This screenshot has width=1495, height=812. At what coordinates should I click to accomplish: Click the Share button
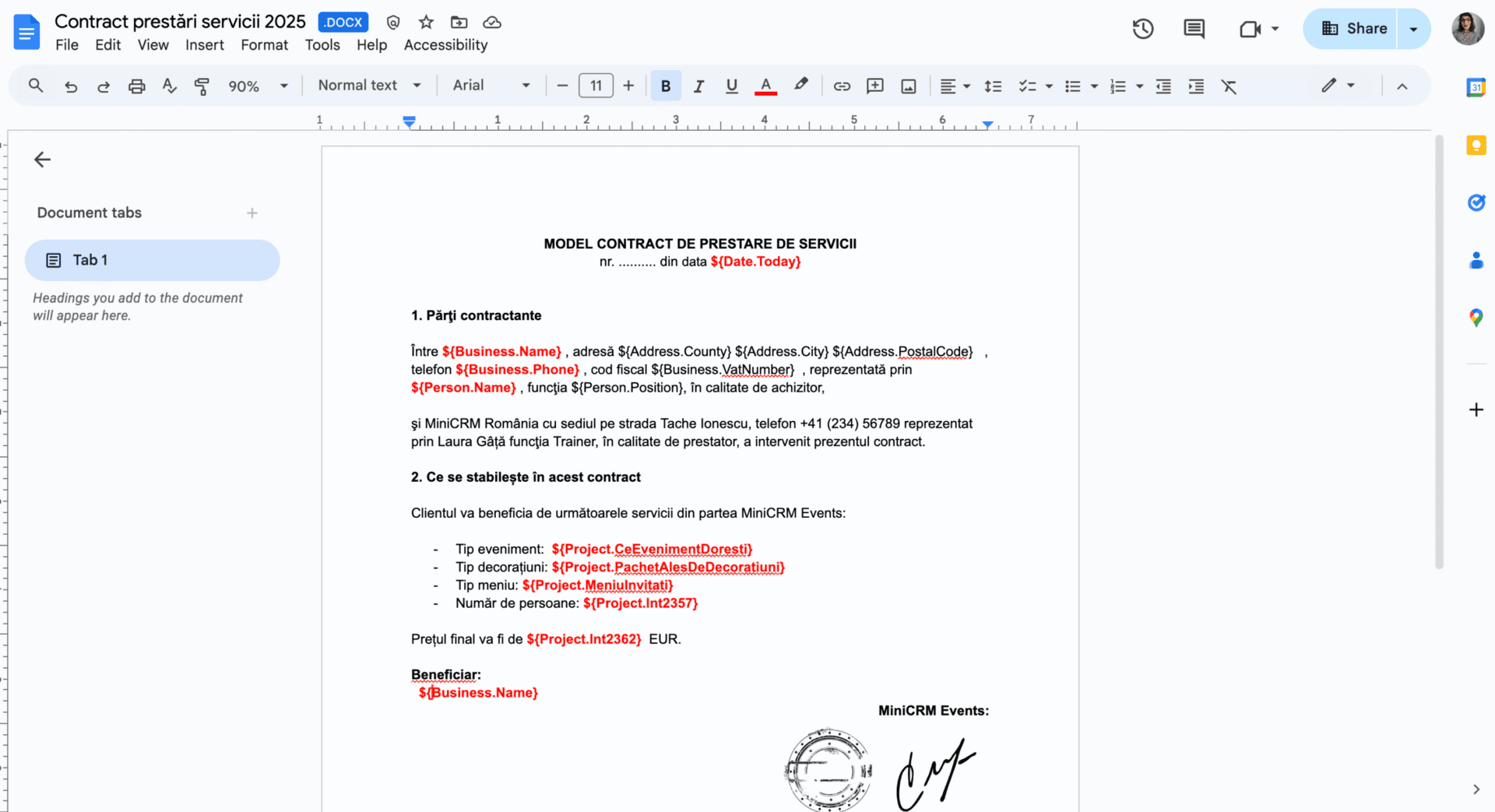pyautogui.click(x=1355, y=29)
